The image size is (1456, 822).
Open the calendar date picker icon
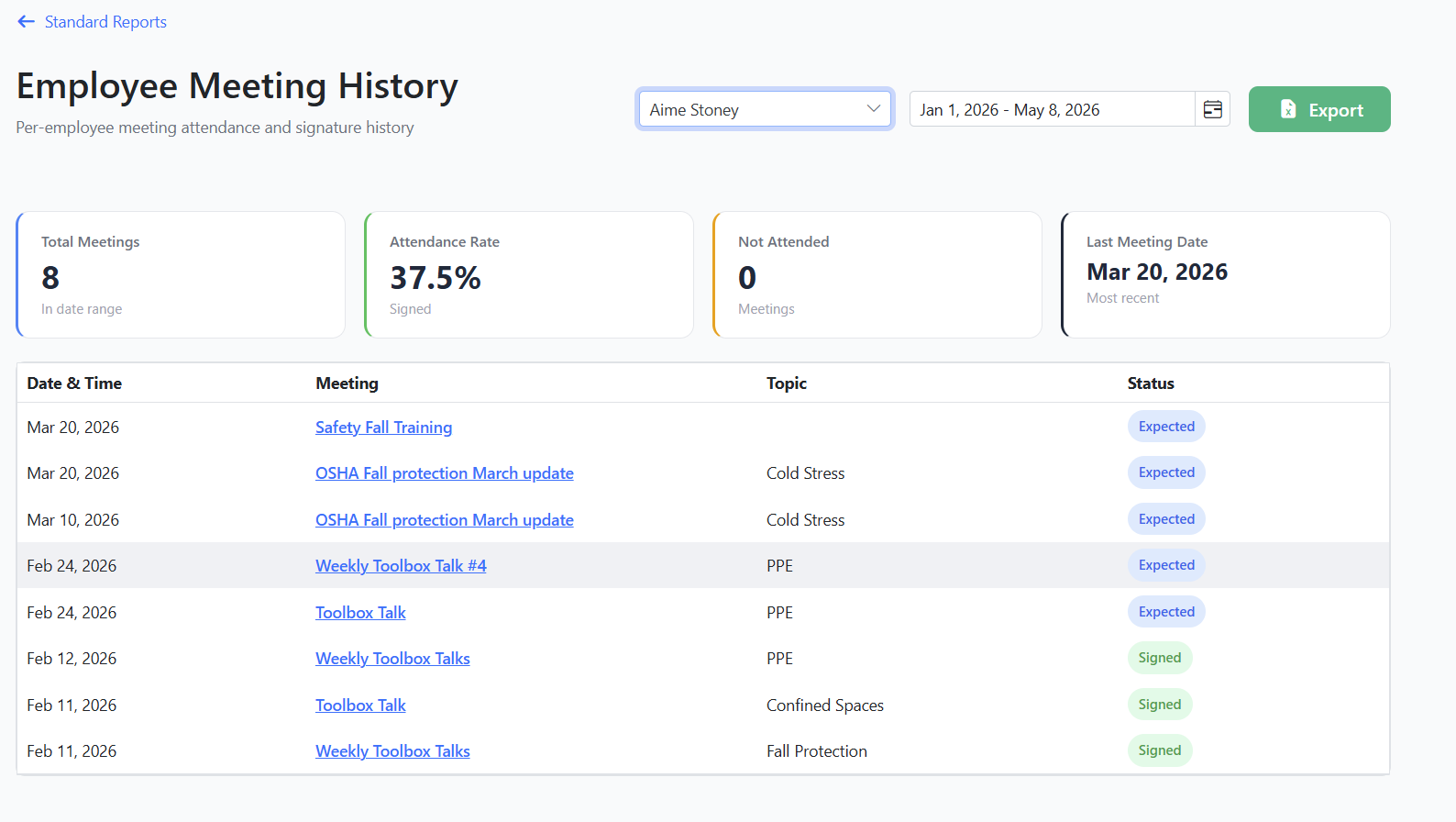(x=1212, y=109)
